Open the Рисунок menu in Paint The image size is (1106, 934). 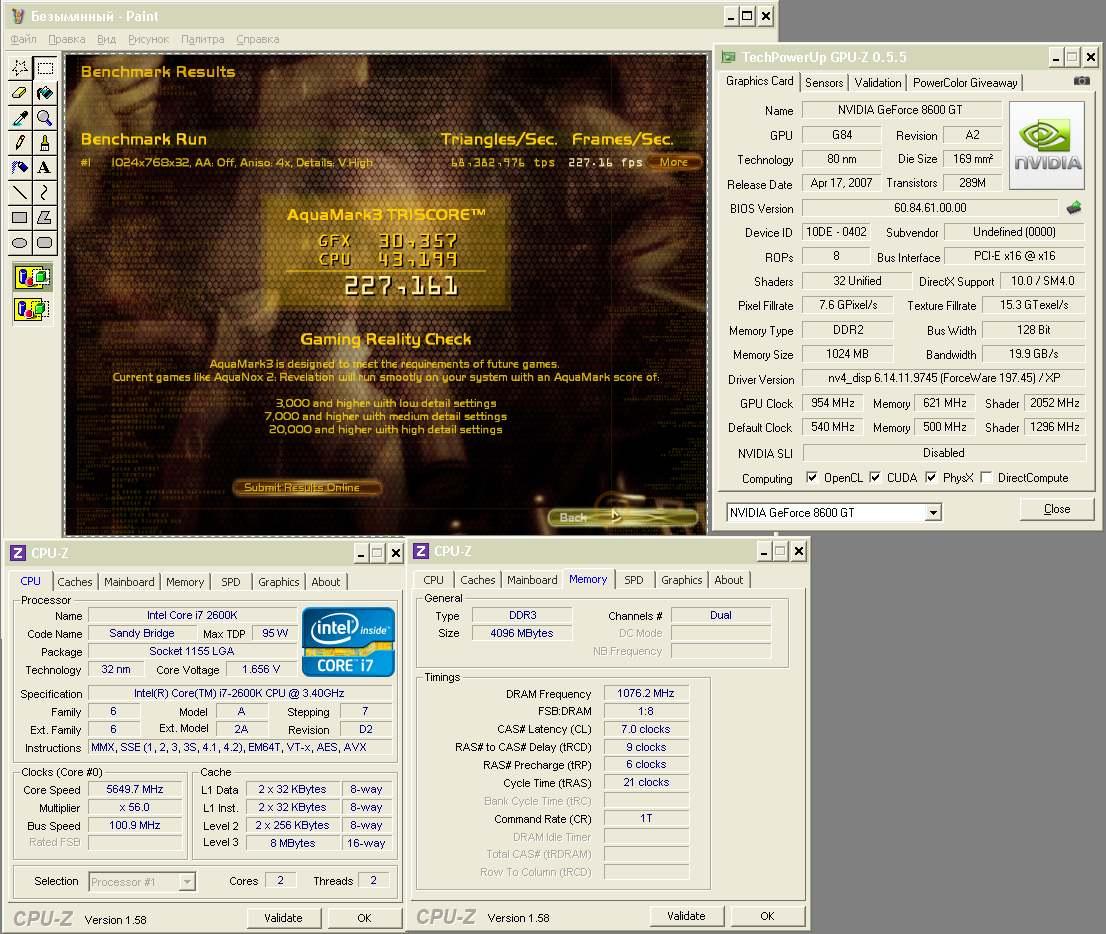tap(148, 40)
